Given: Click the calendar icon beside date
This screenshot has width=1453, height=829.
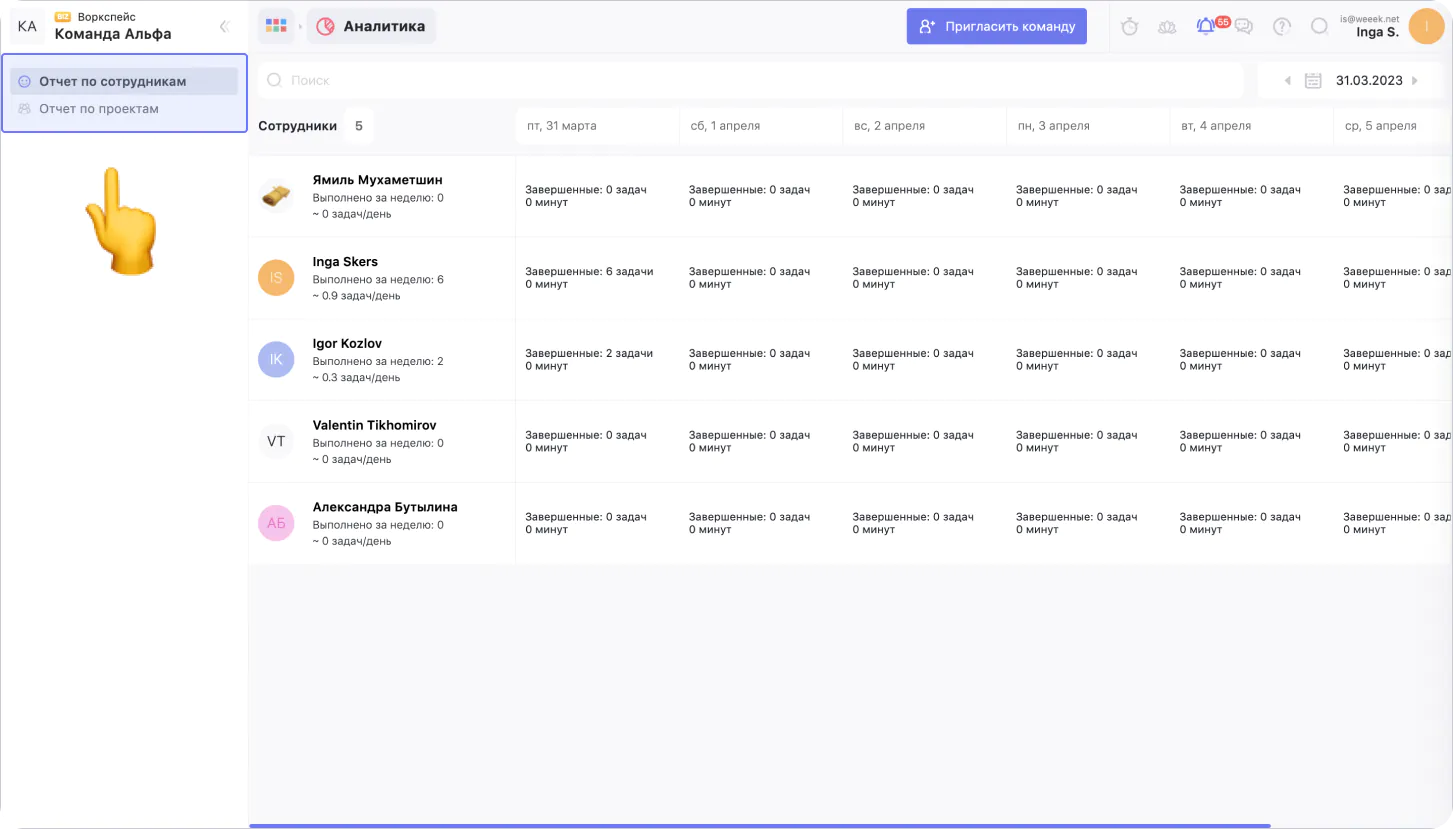Looking at the screenshot, I should (1313, 81).
